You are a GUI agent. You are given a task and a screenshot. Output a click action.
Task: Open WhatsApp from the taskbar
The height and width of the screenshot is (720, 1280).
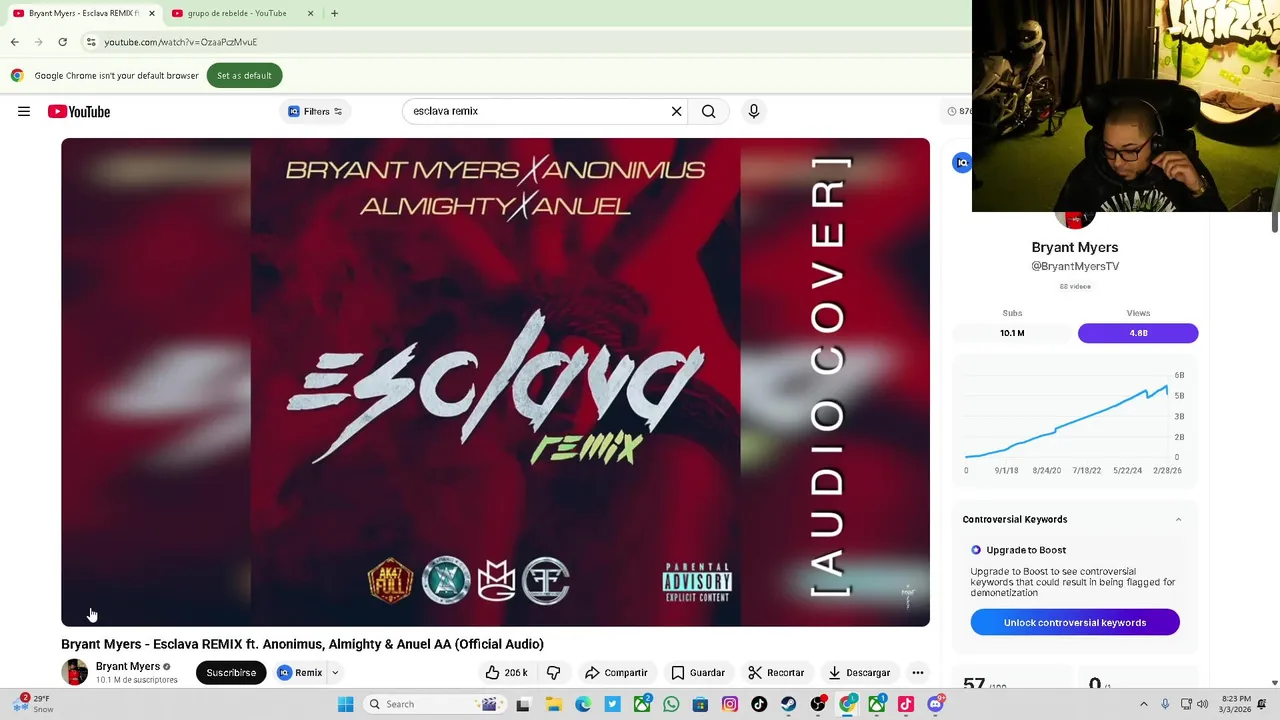(671, 704)
